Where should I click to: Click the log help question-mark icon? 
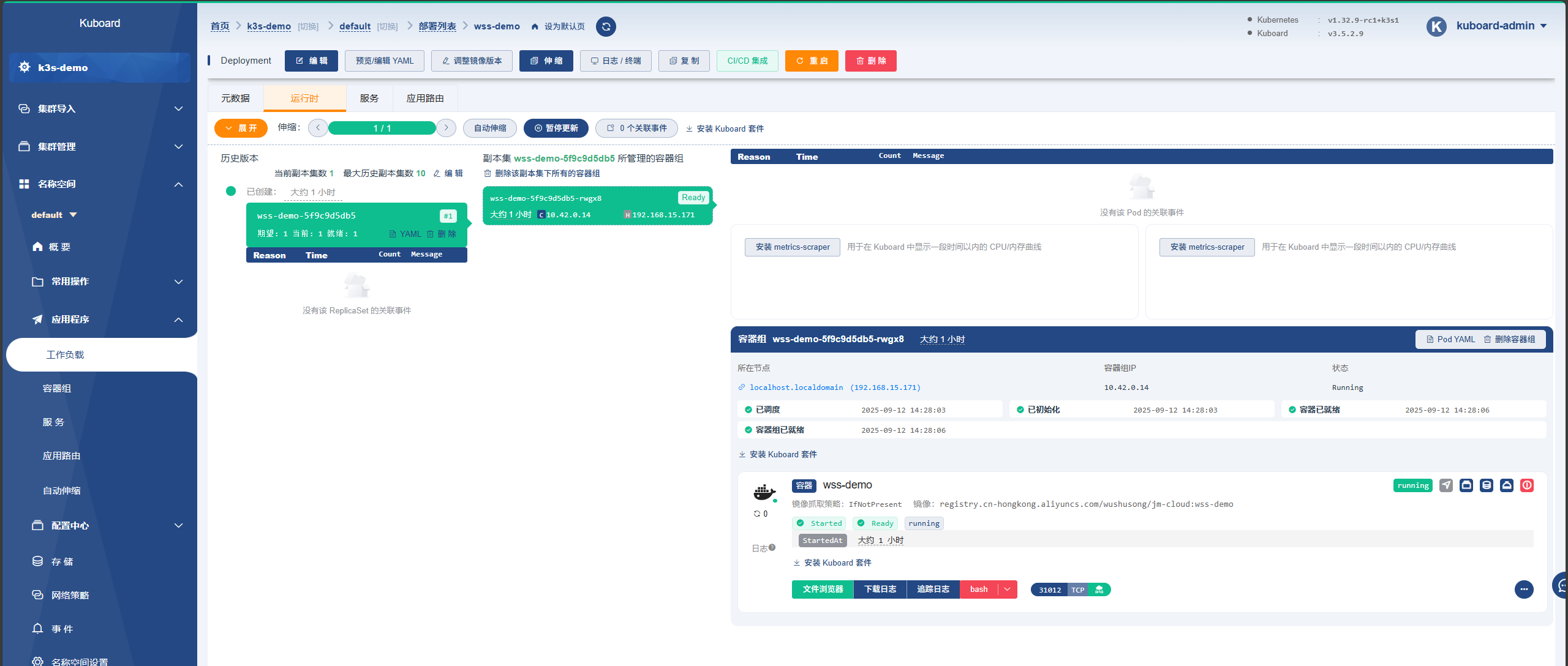(772, 548)
